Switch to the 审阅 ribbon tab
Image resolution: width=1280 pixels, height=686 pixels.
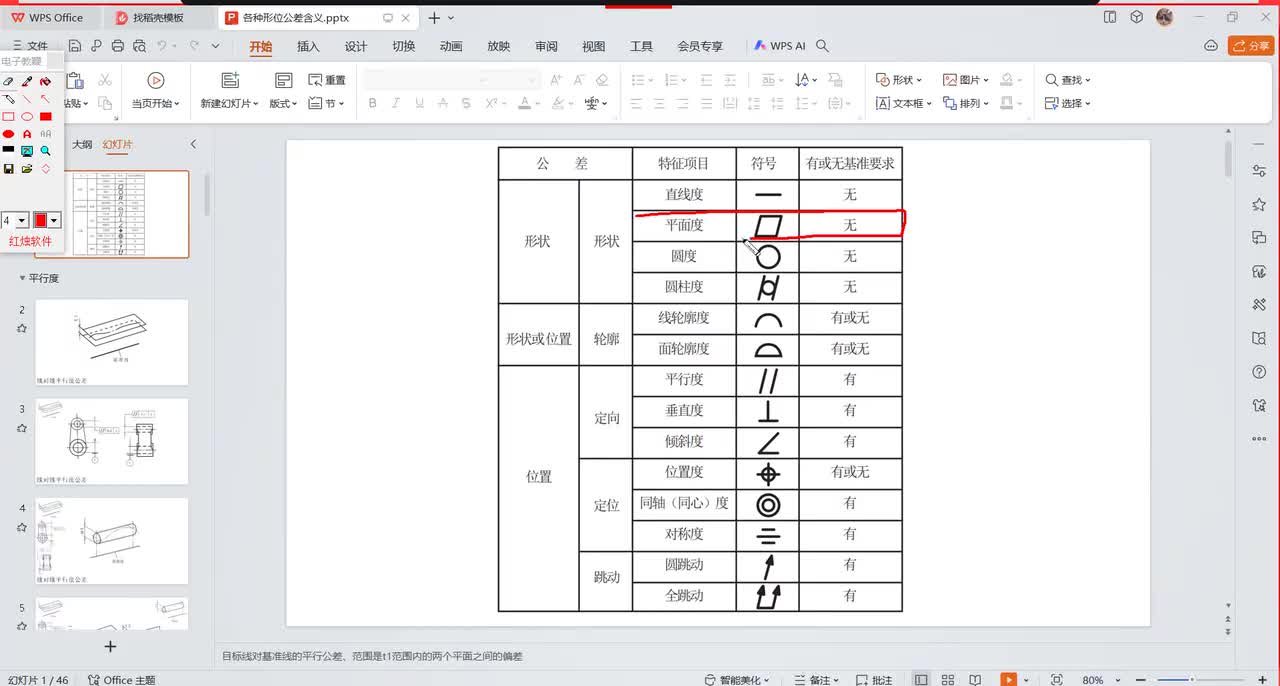[546, 46]
